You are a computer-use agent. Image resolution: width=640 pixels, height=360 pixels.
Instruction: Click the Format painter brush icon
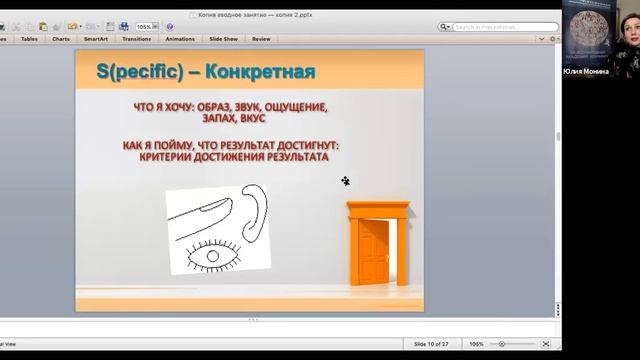[56, 27]
